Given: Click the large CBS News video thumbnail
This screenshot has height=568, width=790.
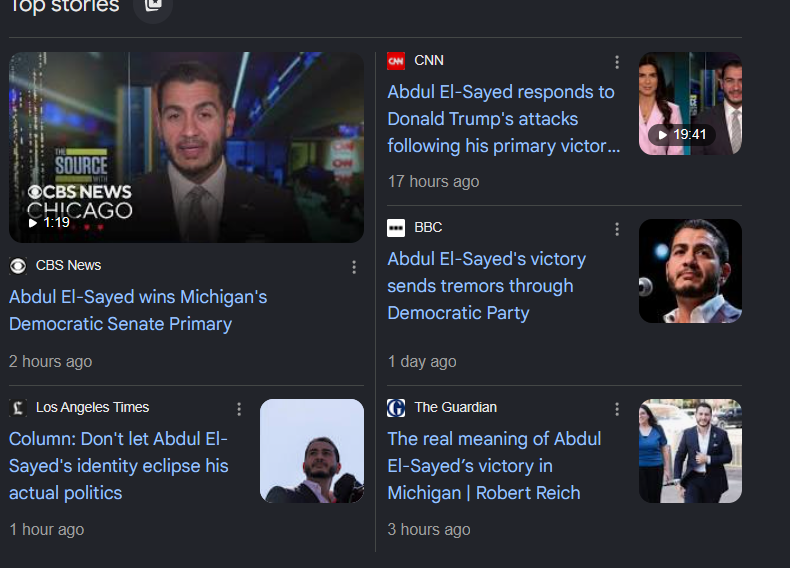Looking at the screenshot, I should (186, 147).
